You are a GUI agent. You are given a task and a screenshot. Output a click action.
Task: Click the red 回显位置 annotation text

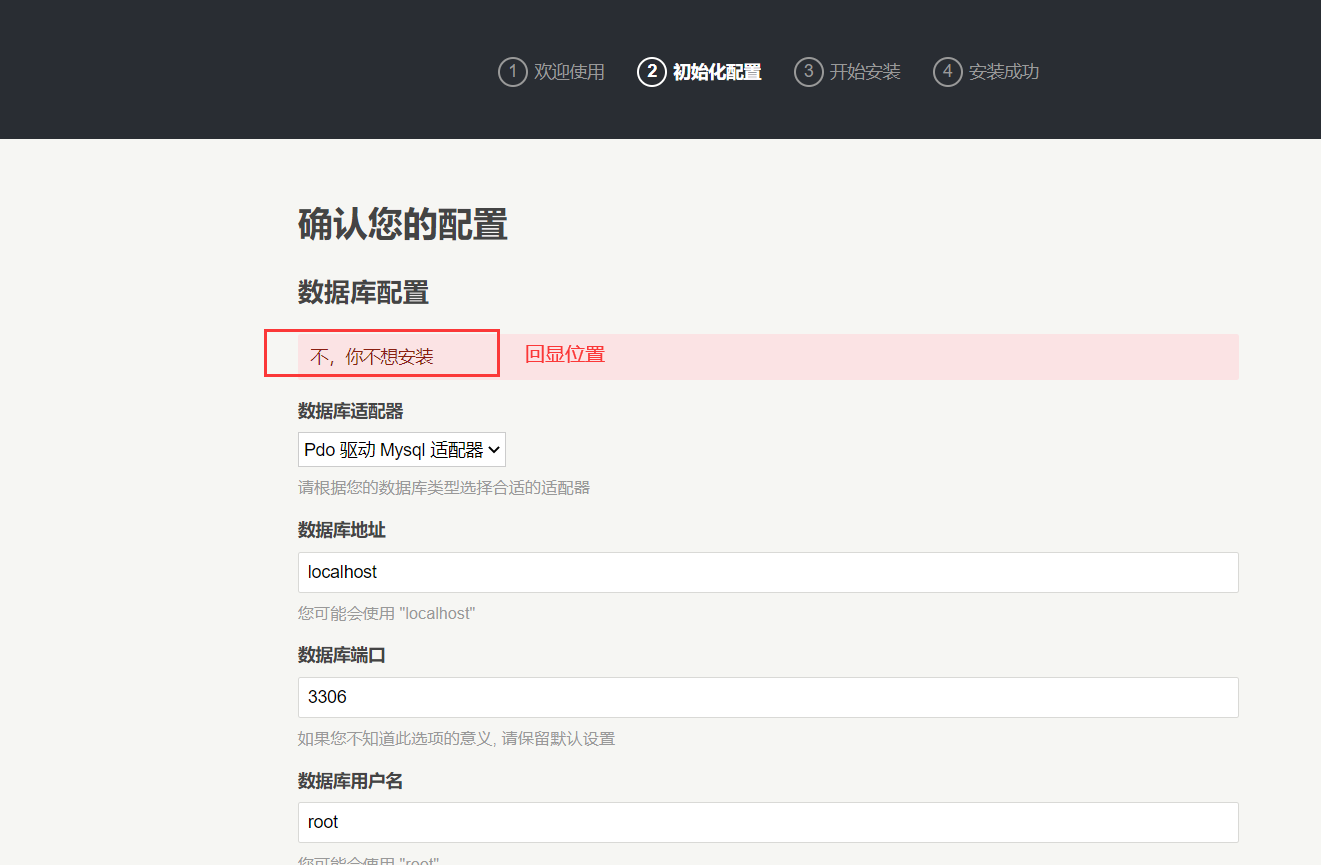[x=565, y=354]
